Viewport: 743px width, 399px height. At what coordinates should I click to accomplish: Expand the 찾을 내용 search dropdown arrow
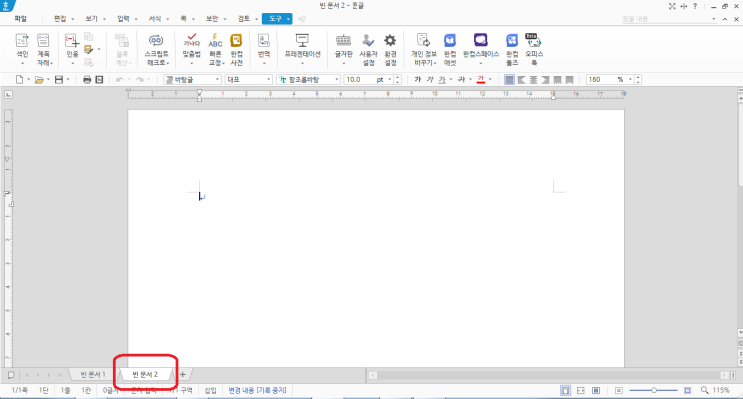[x=714, y=19]
